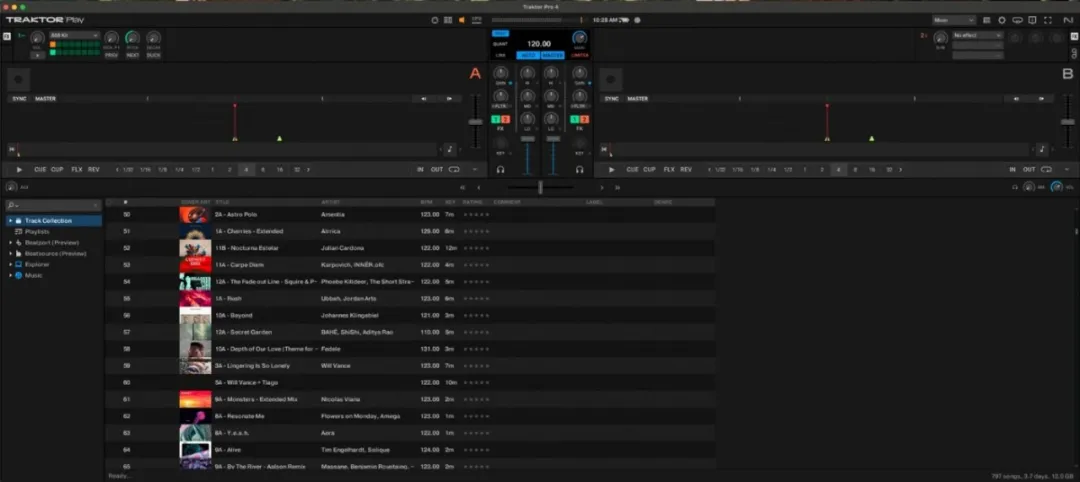Viewport: 1080px width, 482px height.
Task: Open the layout grid icon in header
Action: tap(448, 20)
